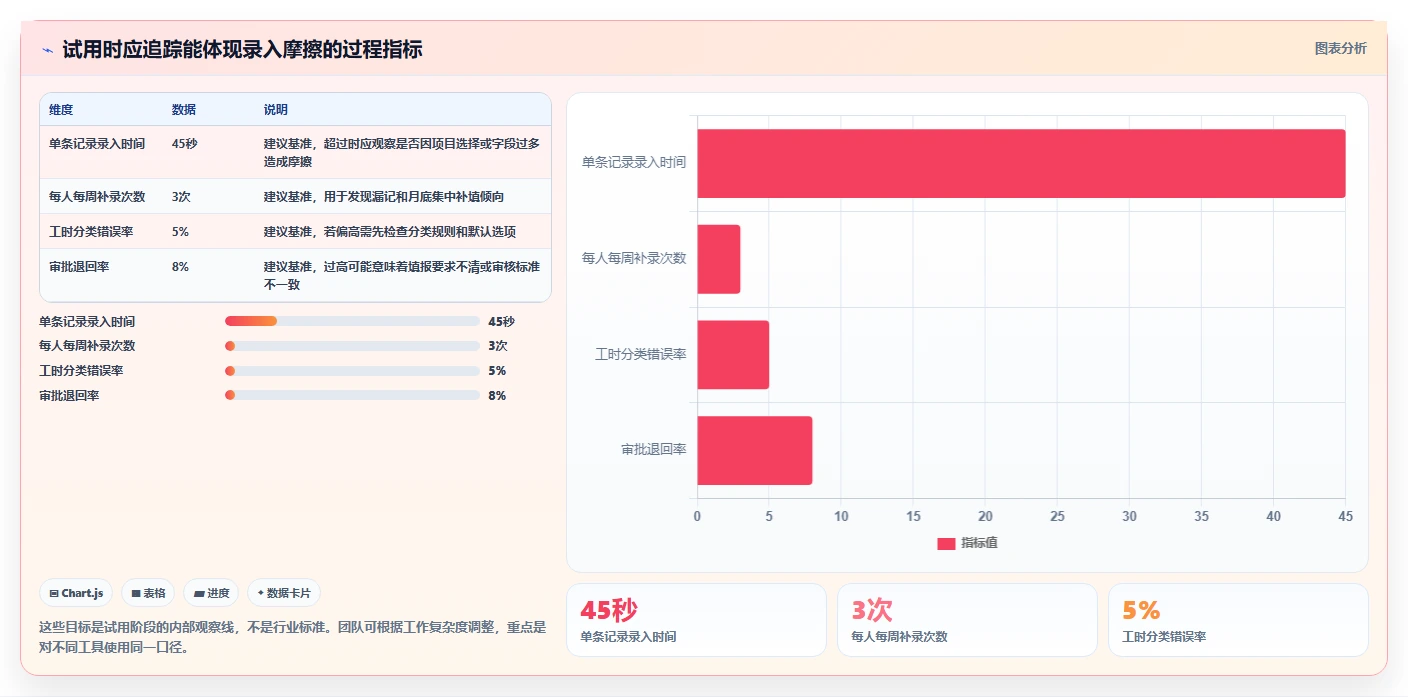
Task: Click the 3次 value in table
Action: click(x=181, y=197)
